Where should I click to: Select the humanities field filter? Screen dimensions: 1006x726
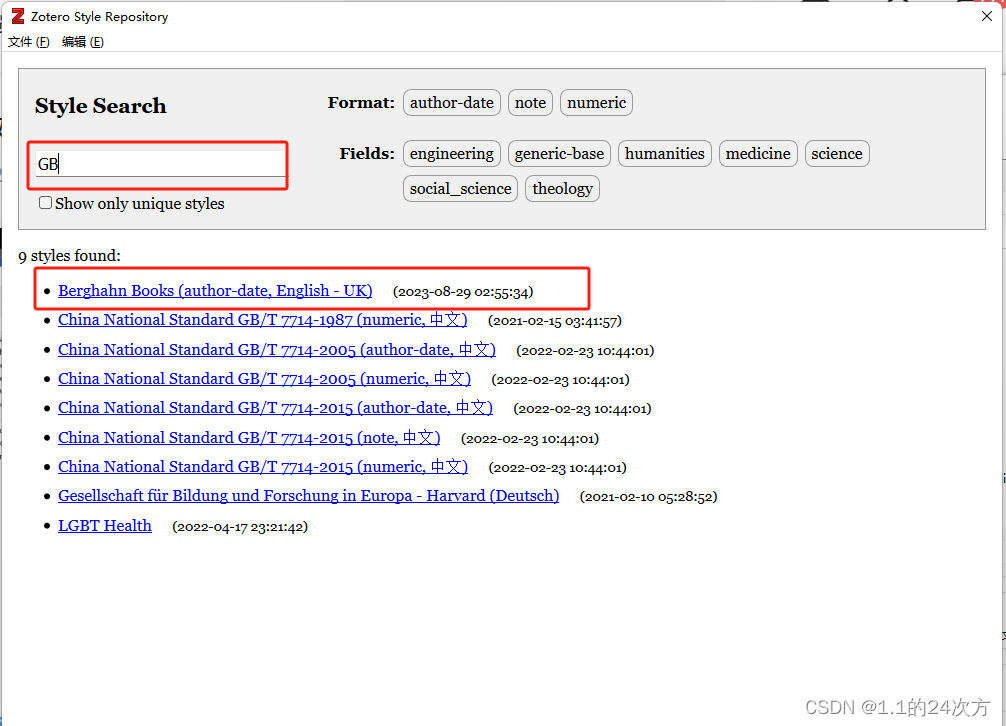pos(665,154)
